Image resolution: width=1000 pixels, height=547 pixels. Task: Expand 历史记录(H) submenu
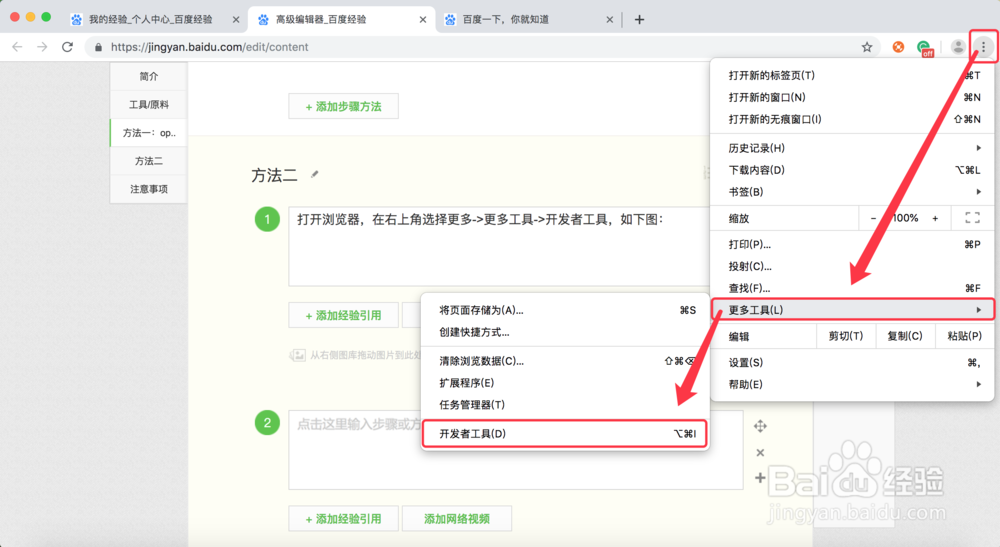click(x=851, y=148)
